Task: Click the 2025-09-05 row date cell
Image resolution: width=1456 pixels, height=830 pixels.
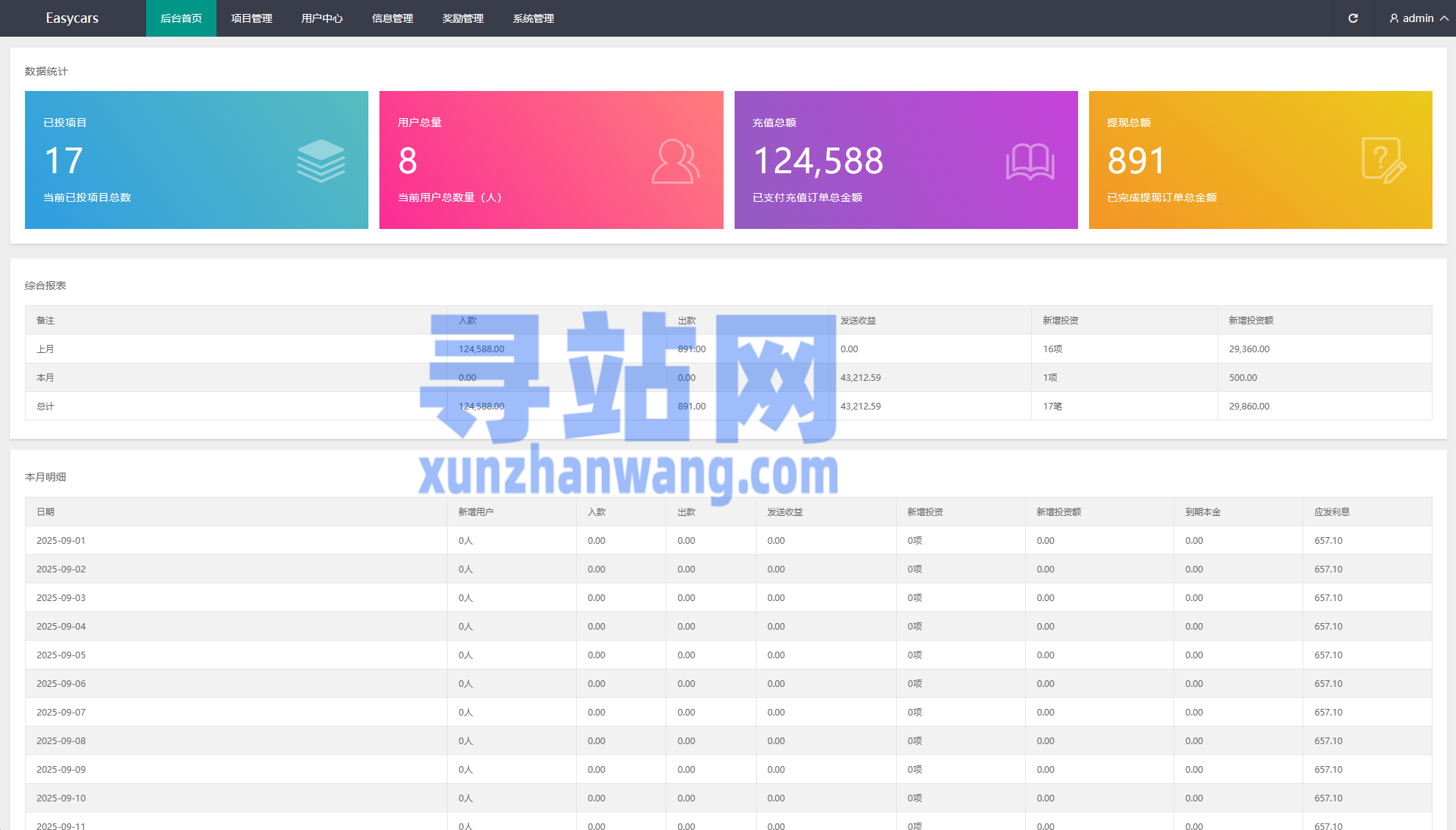Action: click(x=62, y=655)
